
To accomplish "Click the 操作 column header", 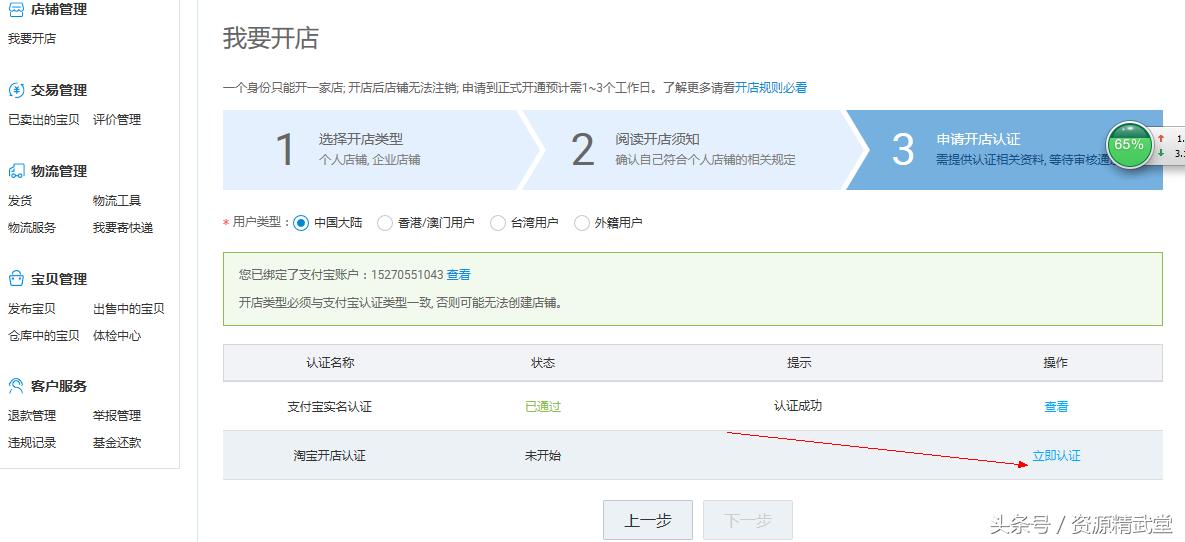I will [1056, 363].
